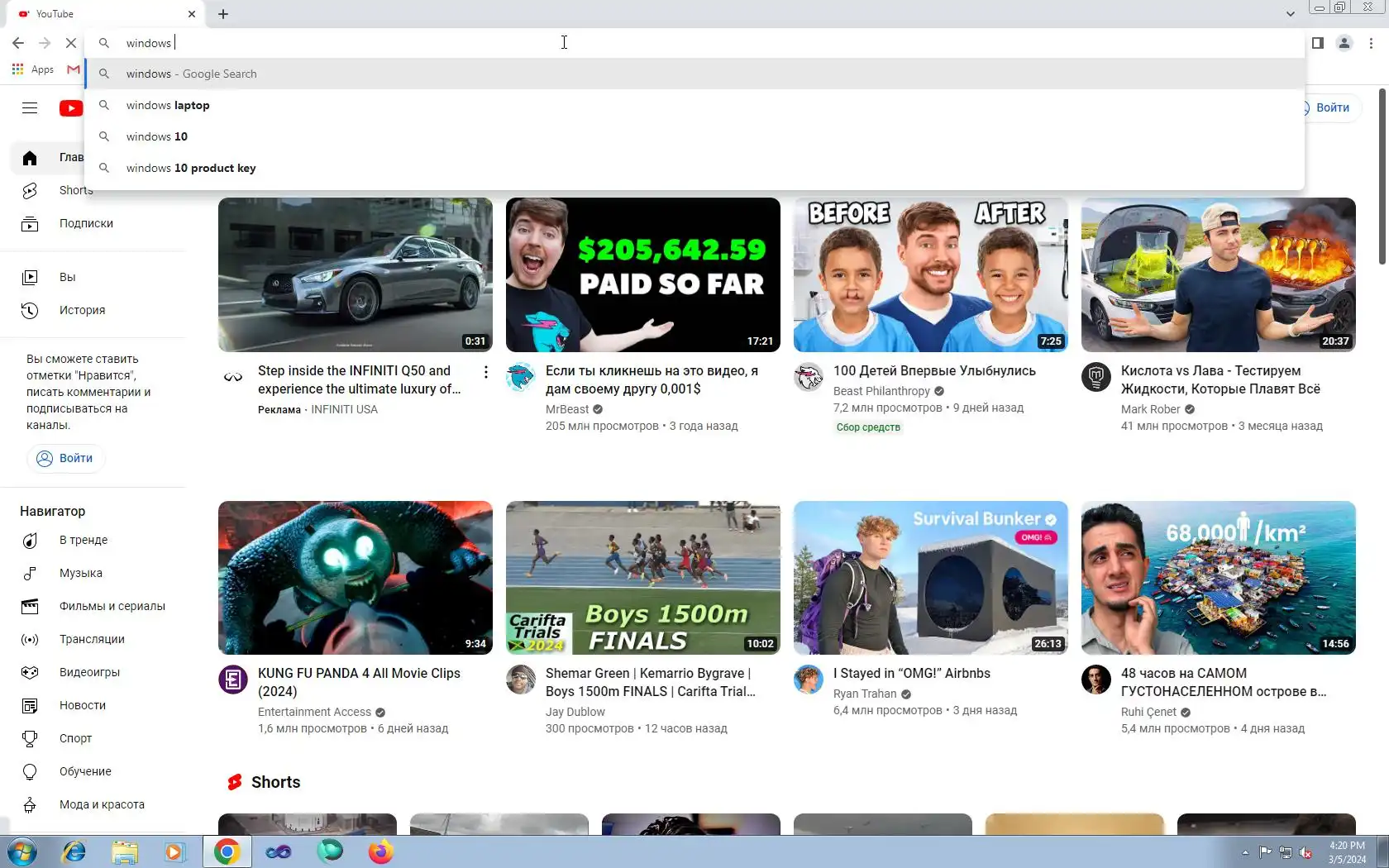Viewport: 1389px width, 868px height.
Task: Play the Kung Fu Panda 4 thumbnail
Action: pos(356,578)
